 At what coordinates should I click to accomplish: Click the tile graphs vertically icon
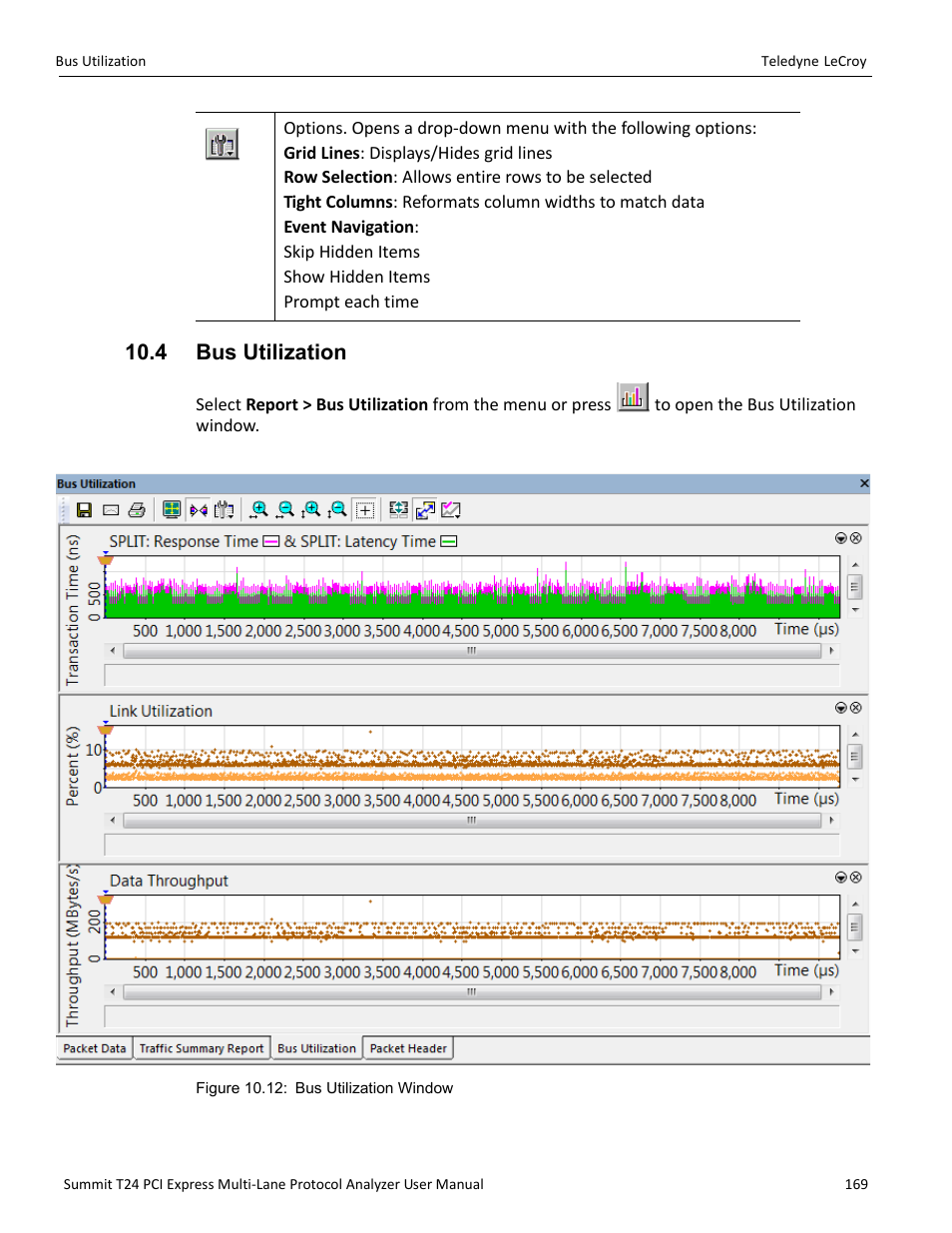tap(398, 510)
